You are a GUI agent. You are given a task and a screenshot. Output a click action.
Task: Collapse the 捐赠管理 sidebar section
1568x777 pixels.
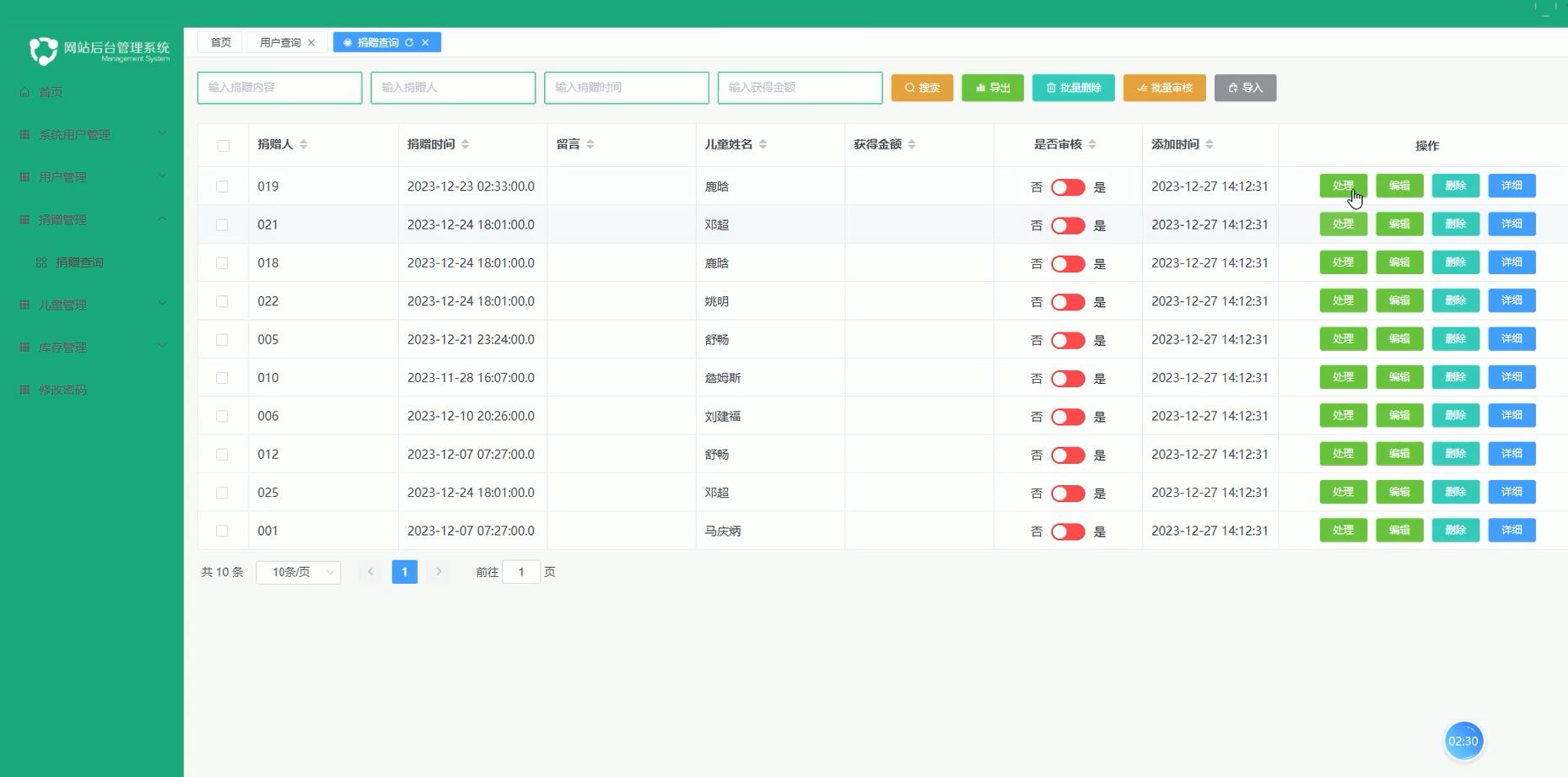tap(89, 219)
